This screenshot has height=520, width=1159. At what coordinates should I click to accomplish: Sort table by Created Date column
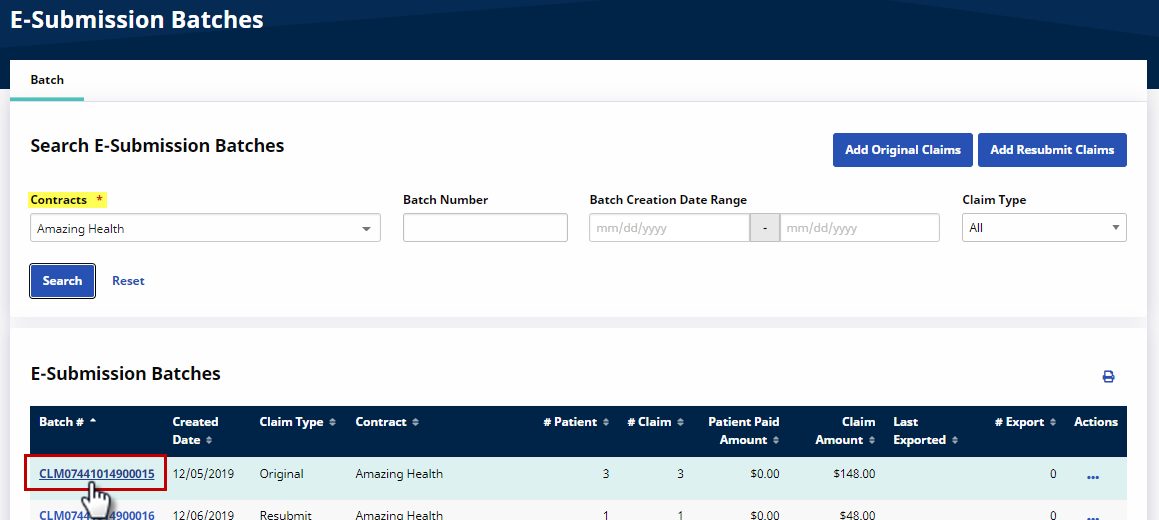coord(195,431)
